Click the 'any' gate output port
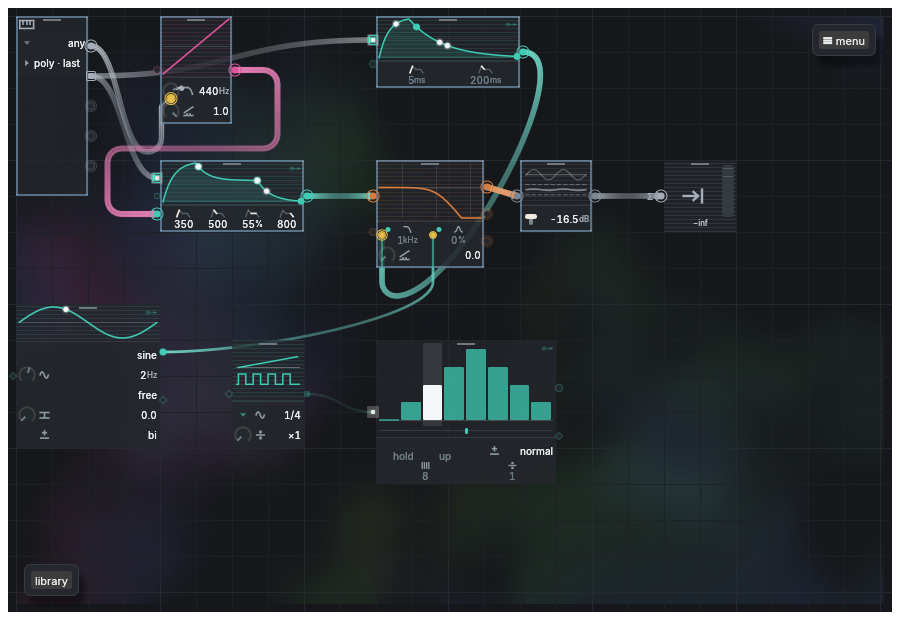900x620 pixels. pyautogui.click(x=91, y=45)
